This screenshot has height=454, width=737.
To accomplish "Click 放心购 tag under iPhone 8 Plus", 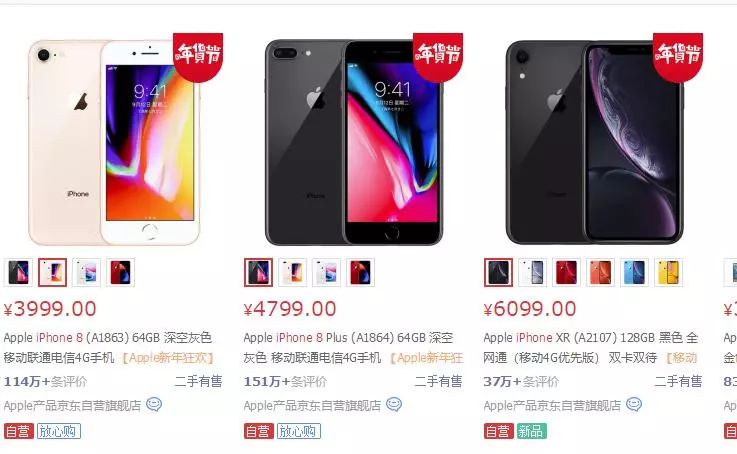I will click(298, 431).
